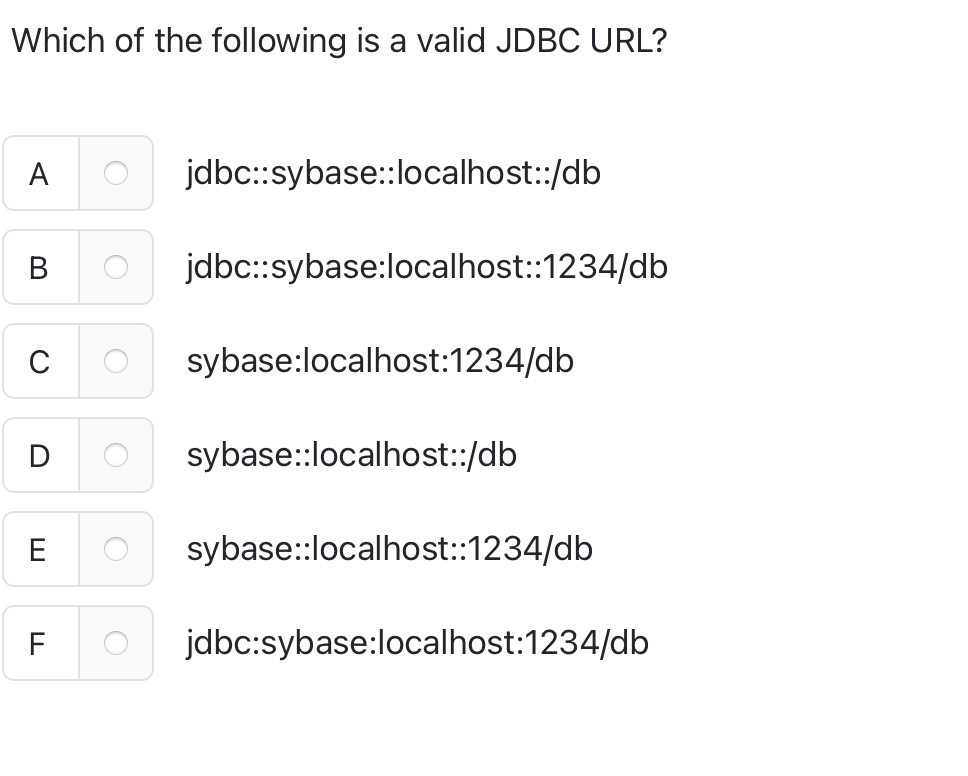
Task: Click the letter label B
Action: pyautogui.click(x=39, y=267)
